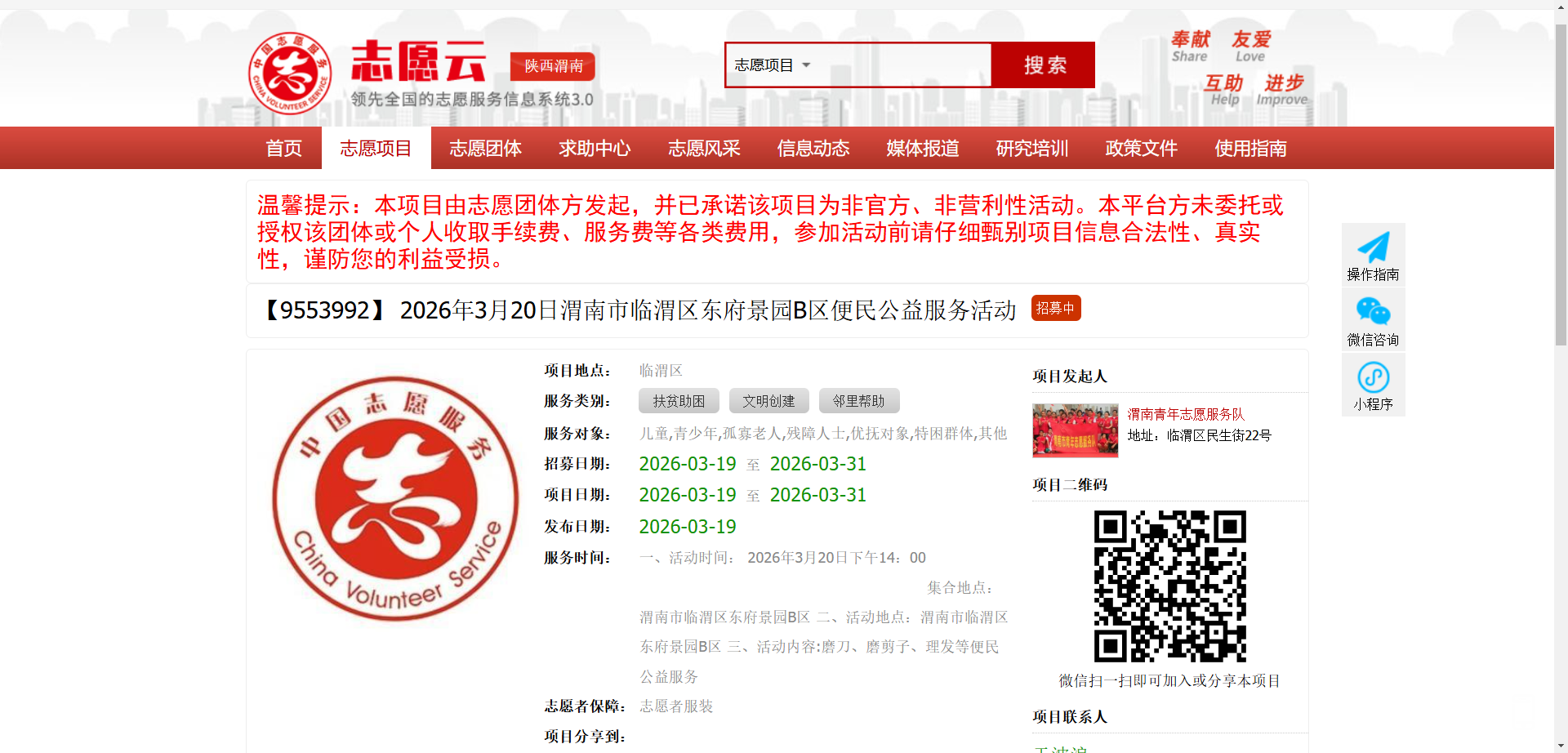The width and height of the screenshot is (1568, 753).
Task: Switch to the 志愿团体 tab
Action: tap(485, 149)
